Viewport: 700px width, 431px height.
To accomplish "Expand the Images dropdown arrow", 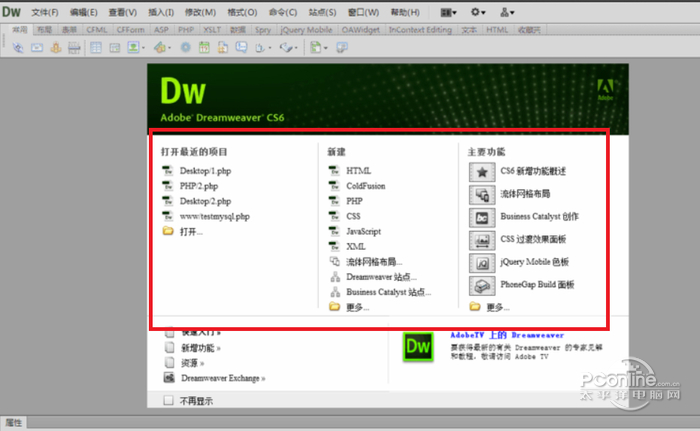I will (x=143, y=48).
